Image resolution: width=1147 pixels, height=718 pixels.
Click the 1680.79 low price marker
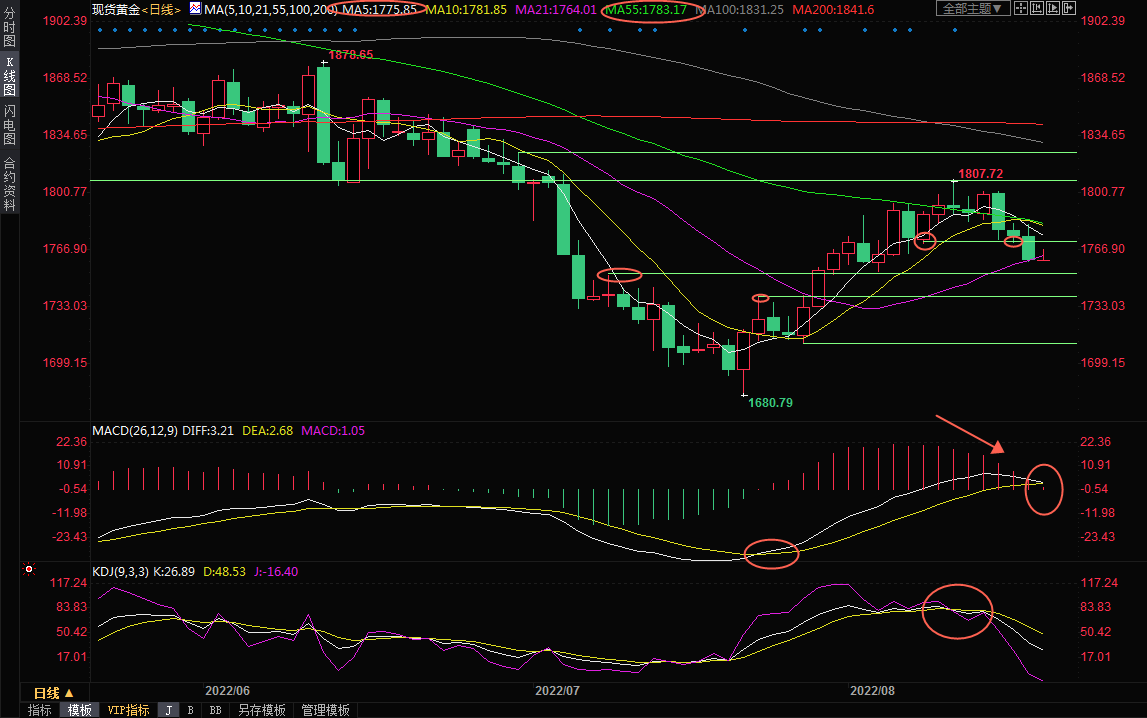[770, 402]
